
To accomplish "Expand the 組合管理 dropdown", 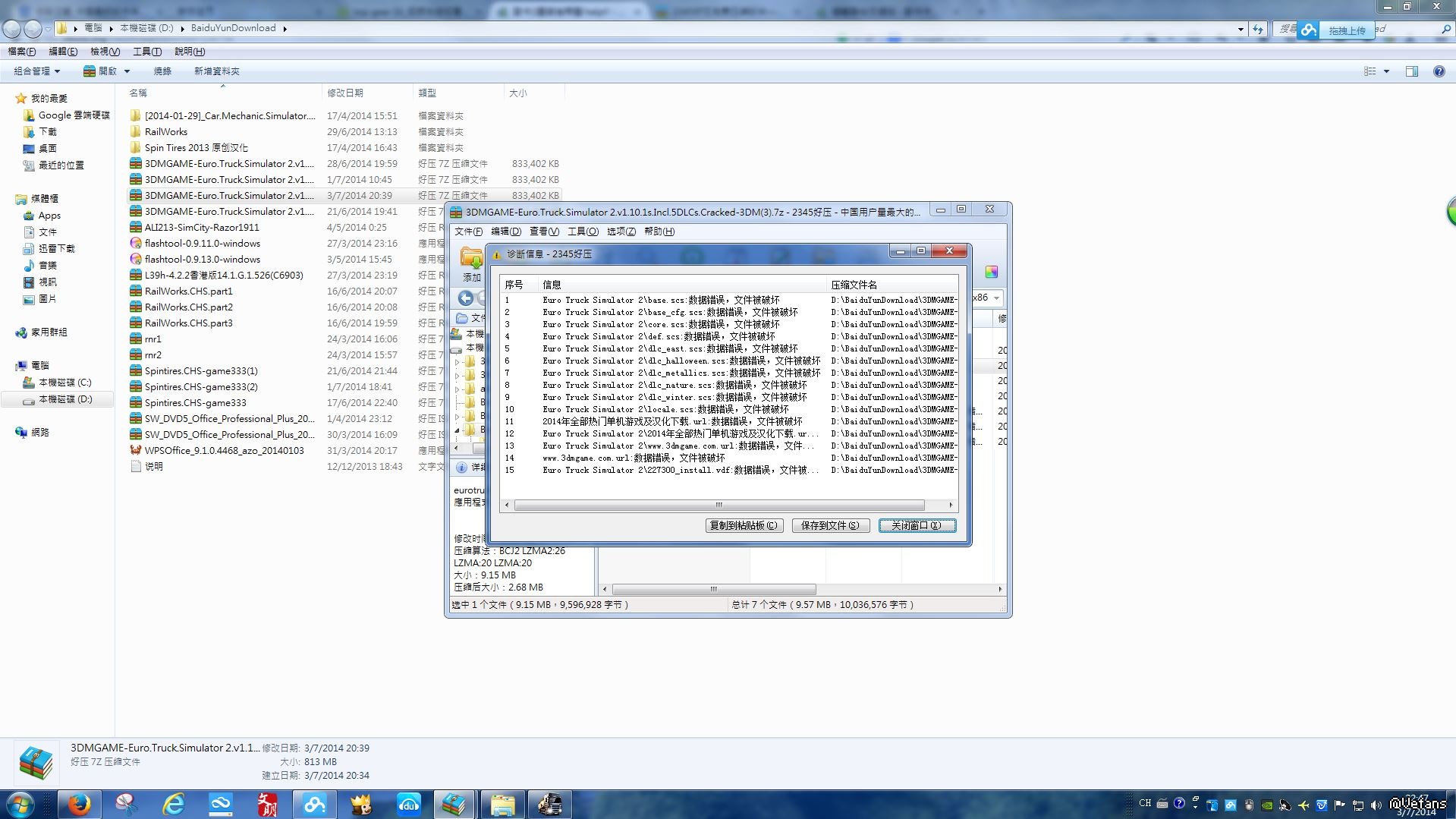I will pyautogui.click(x=36, y=71).
